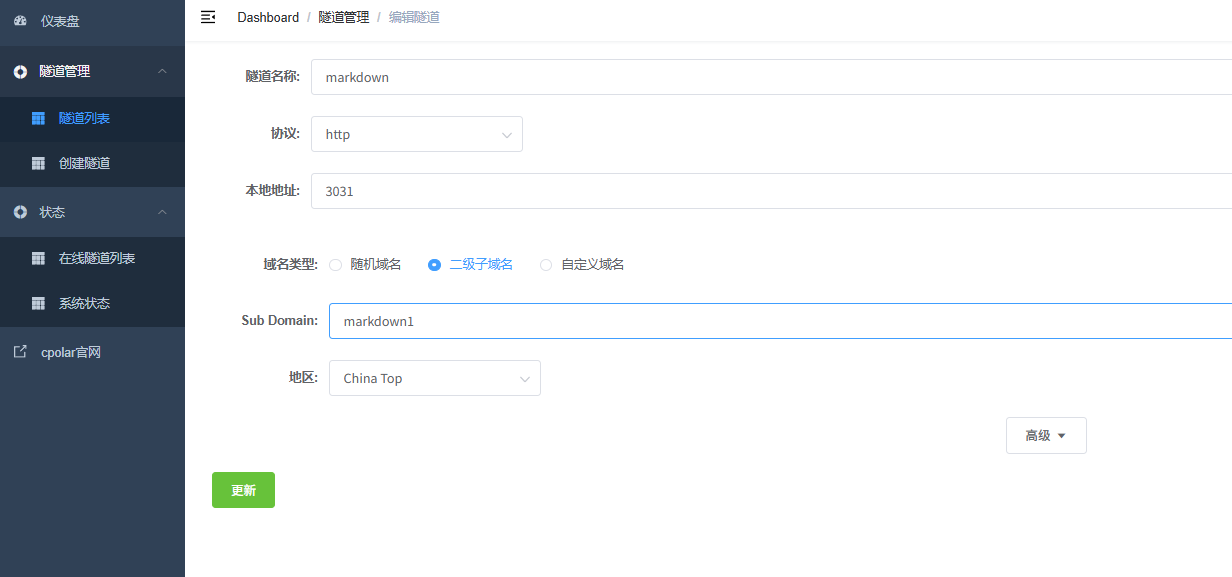Click the external link icon beside cpolar官网
The image size is (1232, 577).
pos(20,352)
